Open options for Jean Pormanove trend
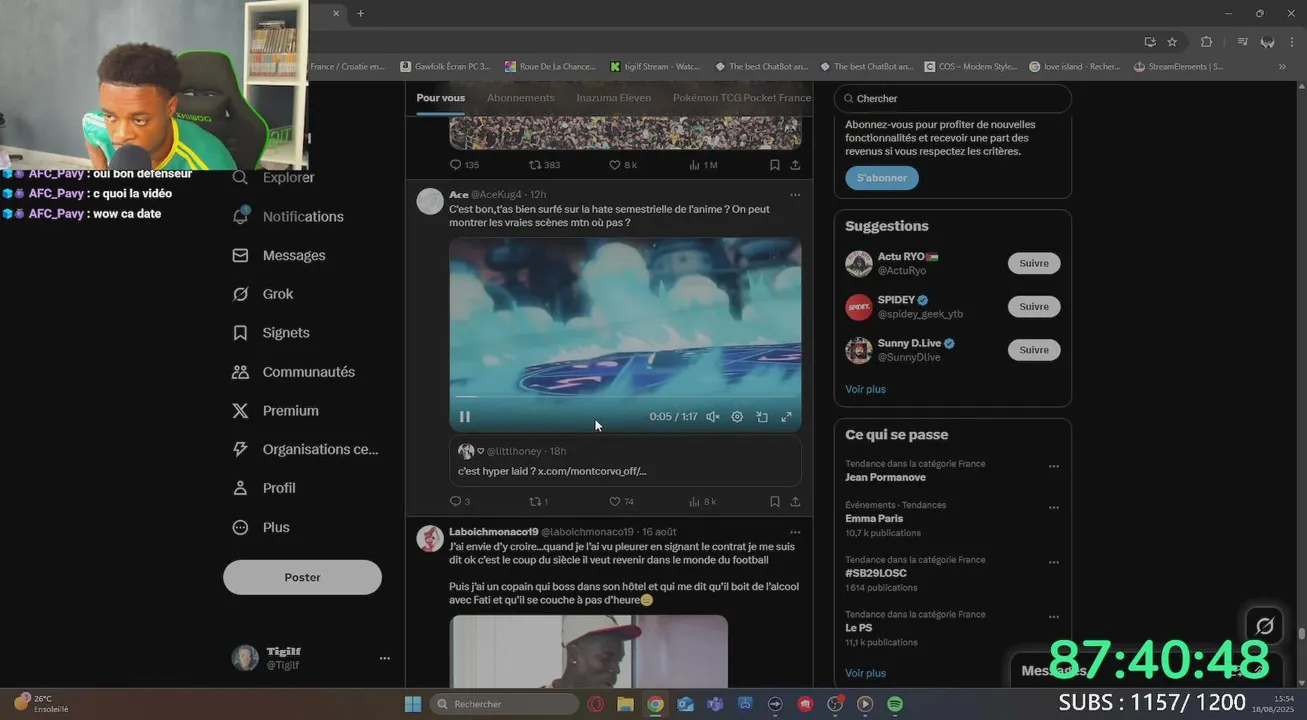Image resolution: width=1307 pixels, height=720 pixels. pos(1053,467)
